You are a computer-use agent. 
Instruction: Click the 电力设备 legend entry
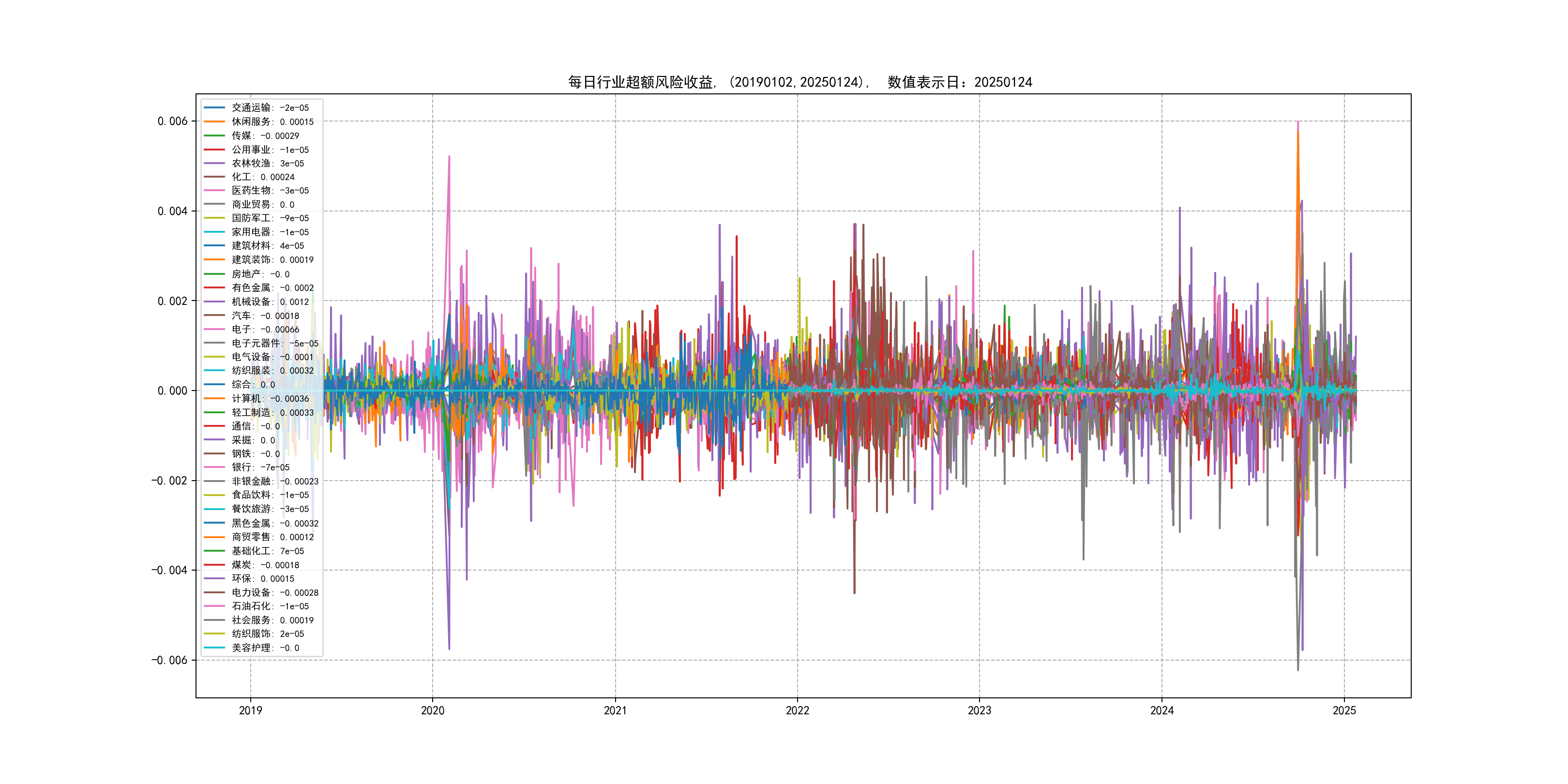pos(274,592)
